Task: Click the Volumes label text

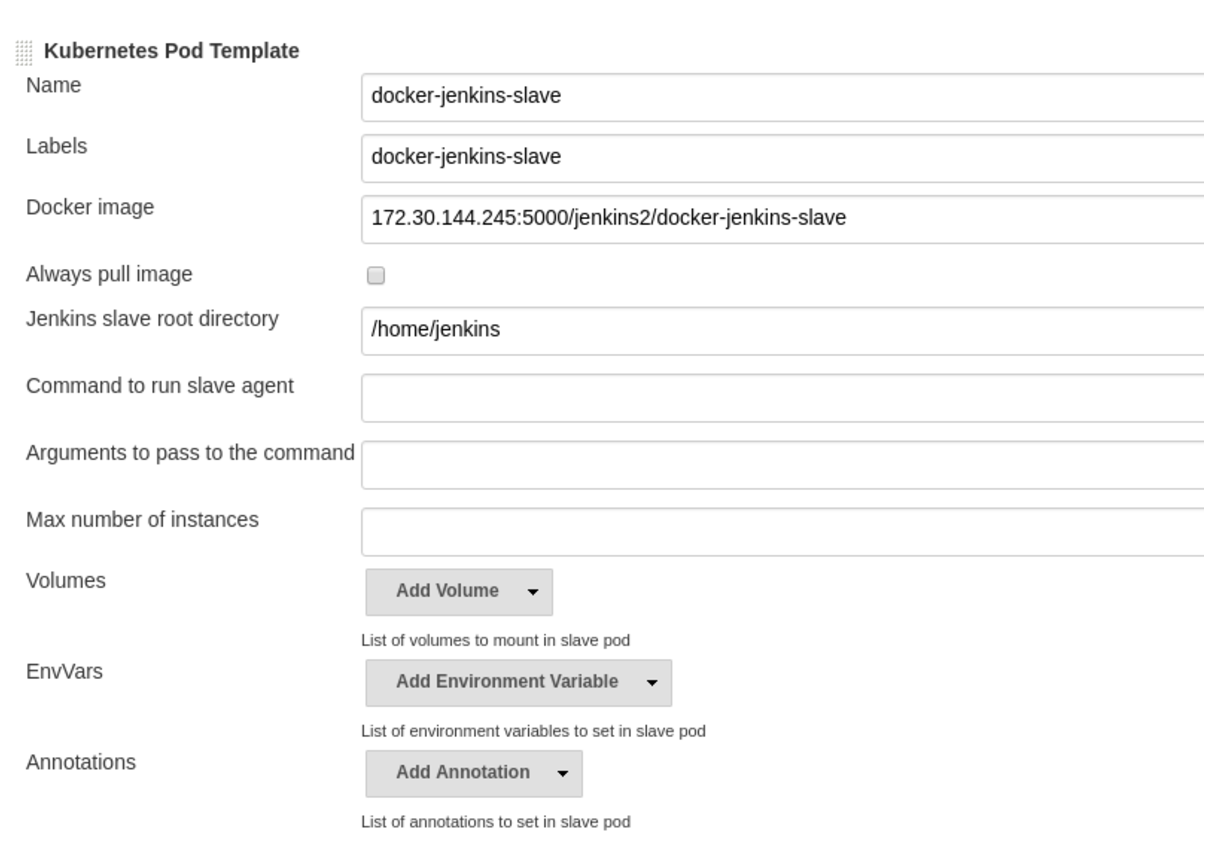Action: pyautogui.click(x=66, y=581)
